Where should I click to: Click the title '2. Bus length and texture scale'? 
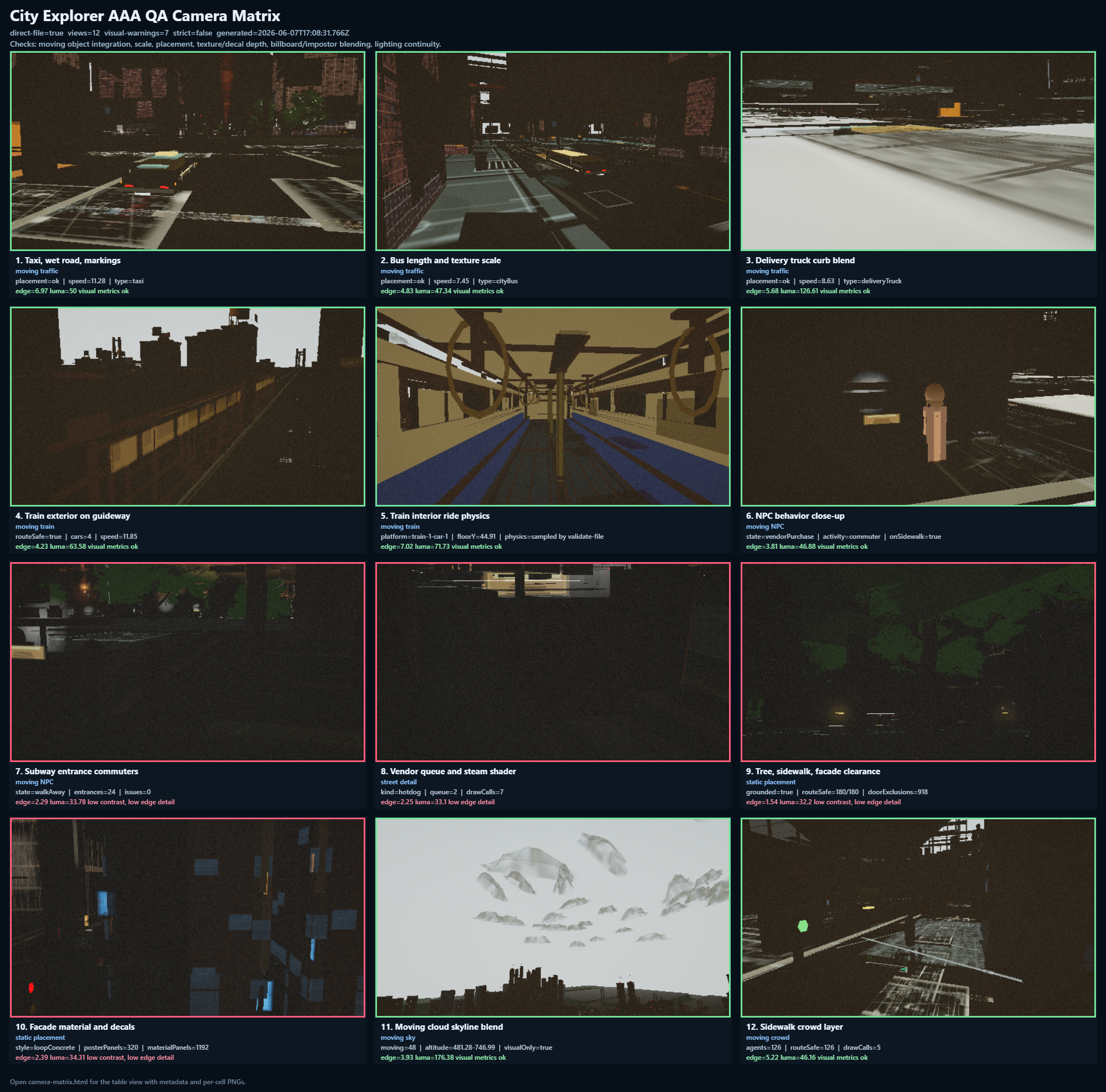click(441, 261)
